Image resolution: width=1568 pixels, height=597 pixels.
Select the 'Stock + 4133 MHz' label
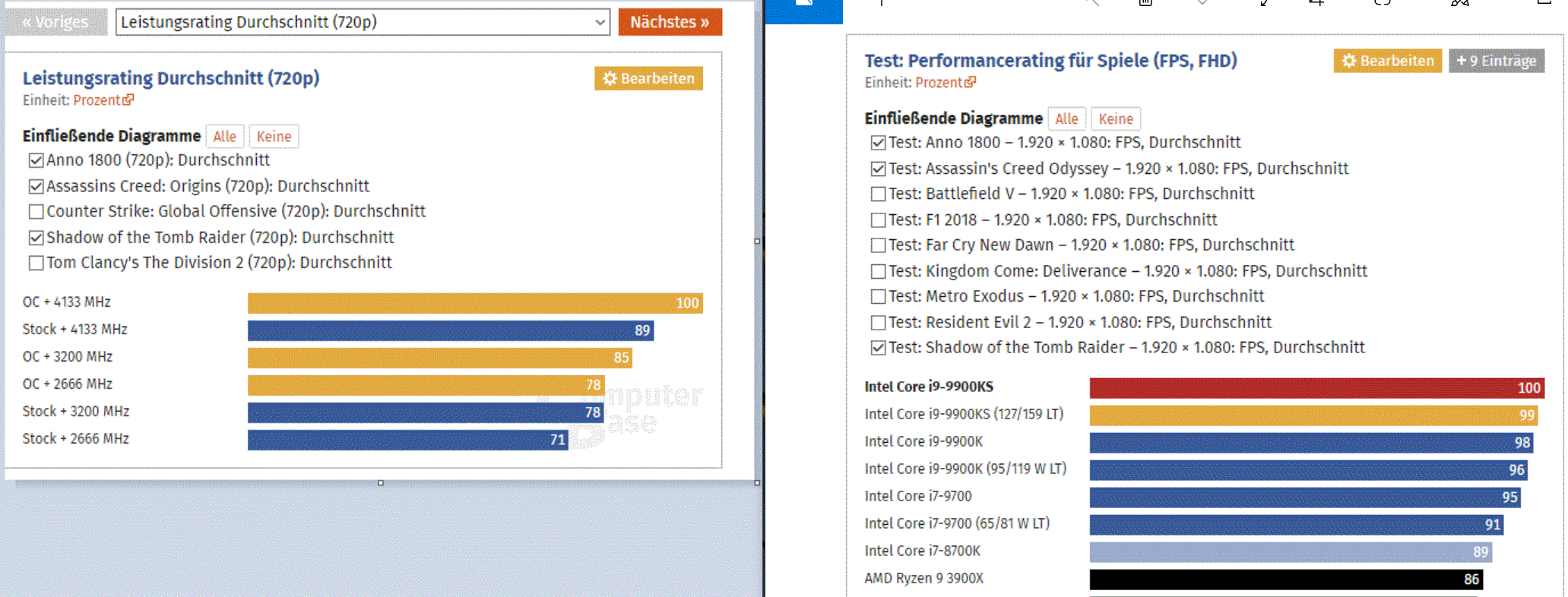(x=74, y=330)
